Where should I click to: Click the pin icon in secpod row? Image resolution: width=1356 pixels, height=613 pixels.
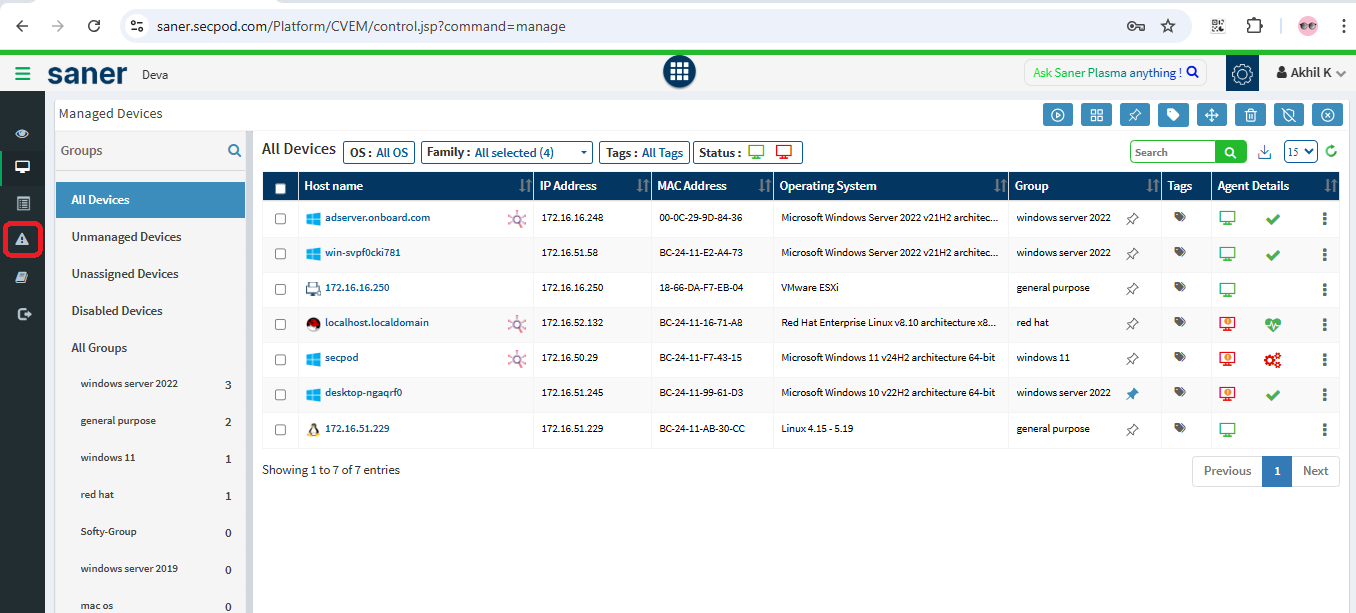(x=1132, y=359)
